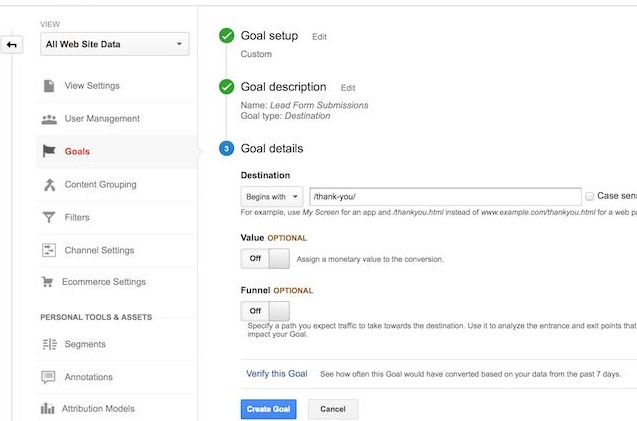
Task: Click the Cancel button
Action: pyautogui.click(x=333, y=409)
